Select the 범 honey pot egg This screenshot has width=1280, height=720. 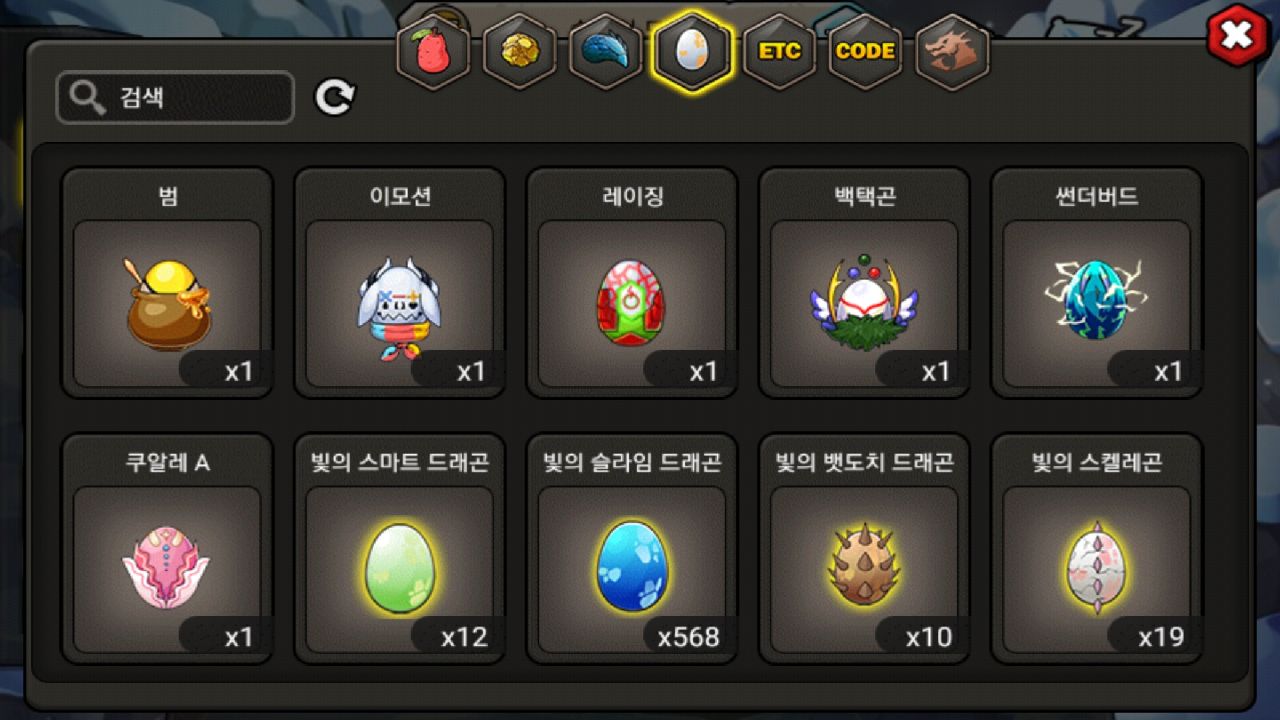tap(167, 283)
